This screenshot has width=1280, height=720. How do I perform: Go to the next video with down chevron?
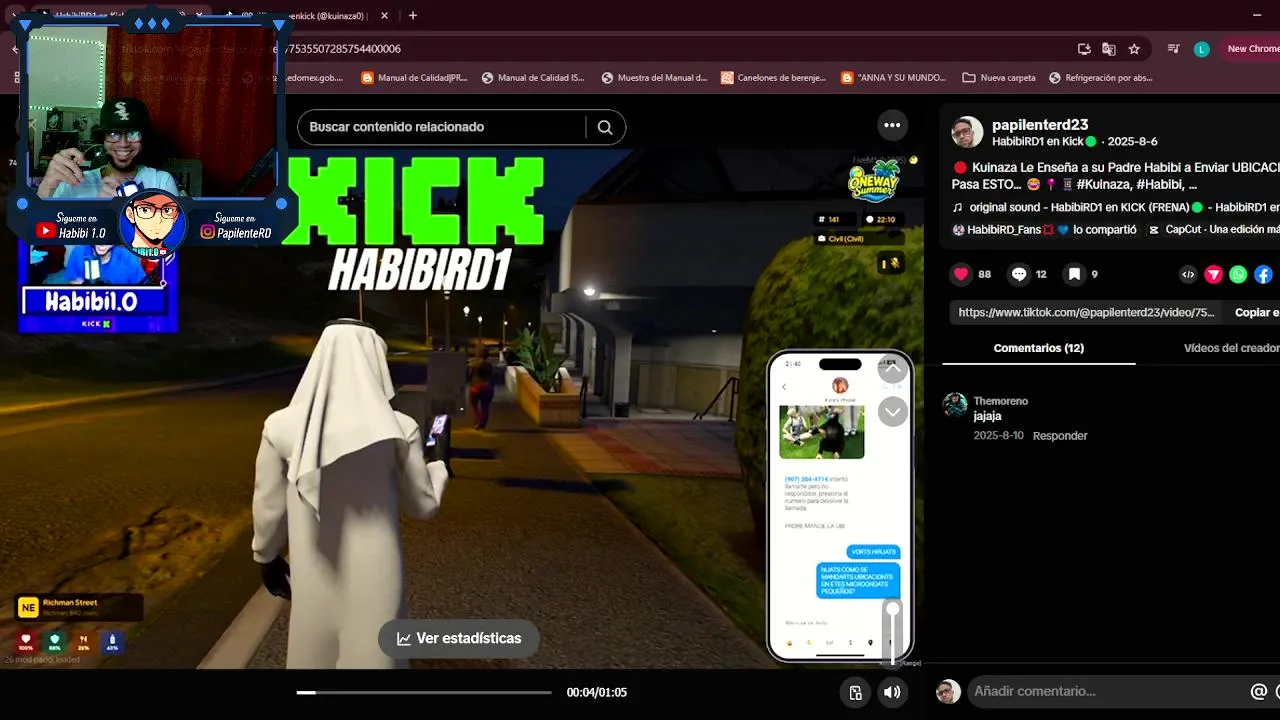click(893, 411)
